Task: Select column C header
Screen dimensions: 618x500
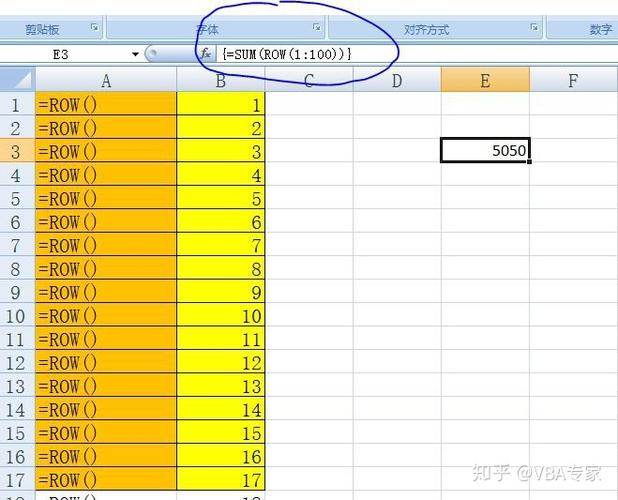Action: click(x=309, y=80)
